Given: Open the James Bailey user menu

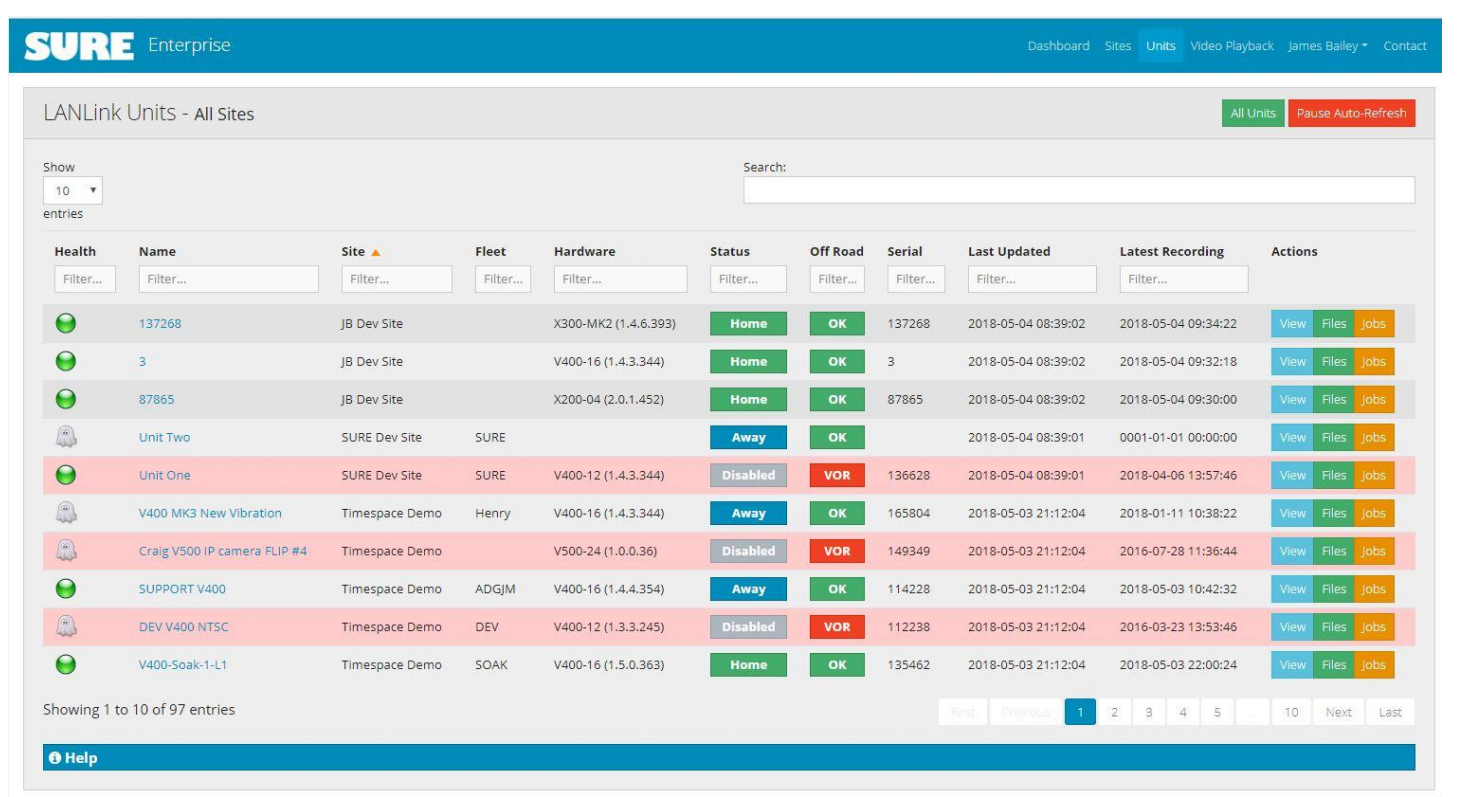Looking at the screenshot, I should coord(1327,46).
